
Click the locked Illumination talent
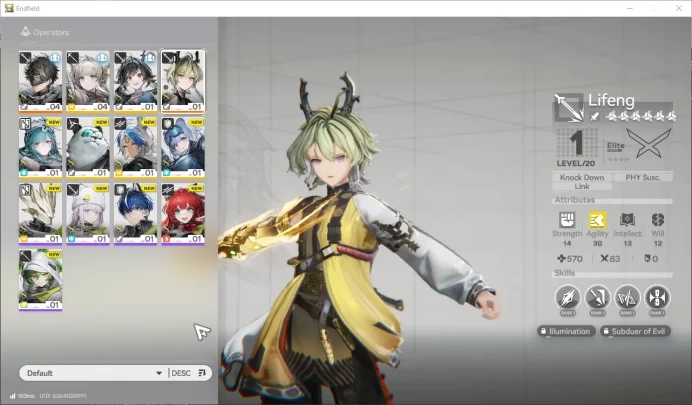point(566,331)
